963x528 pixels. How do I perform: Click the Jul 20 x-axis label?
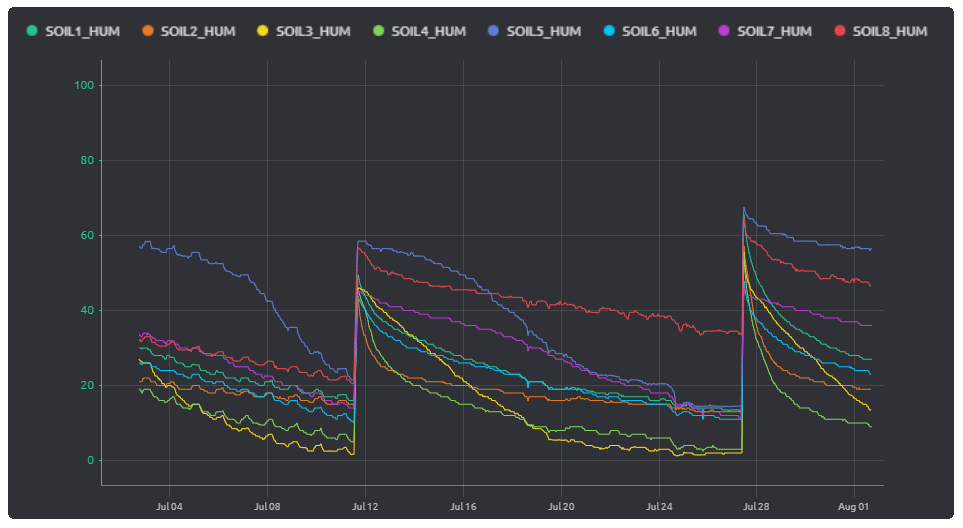561,506
